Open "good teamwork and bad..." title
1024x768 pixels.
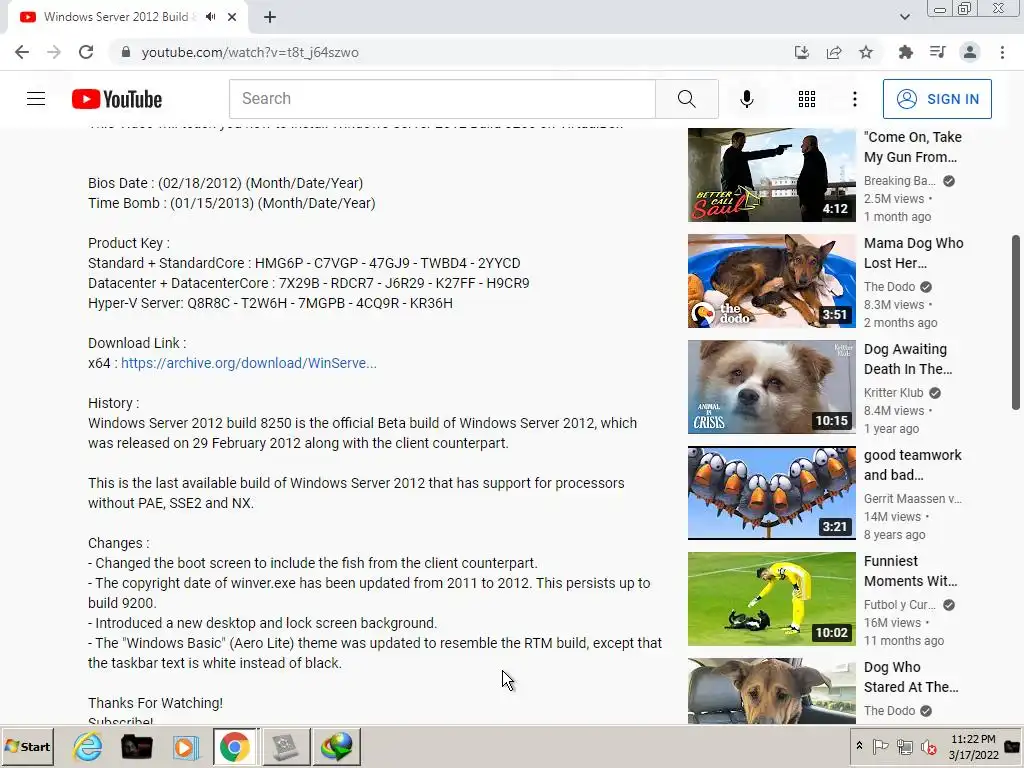click(912, 465)
